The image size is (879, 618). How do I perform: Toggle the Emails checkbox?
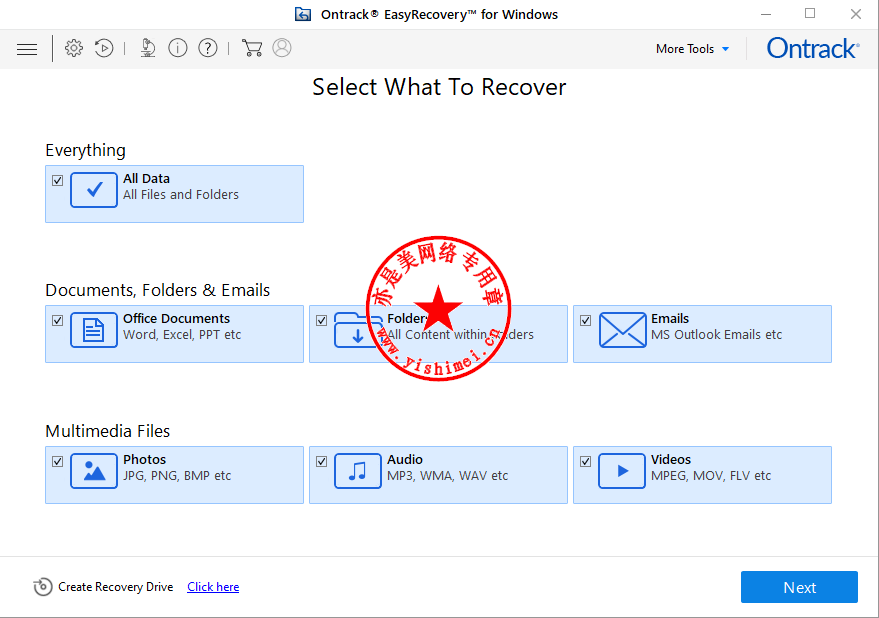(x=586, y=321)
